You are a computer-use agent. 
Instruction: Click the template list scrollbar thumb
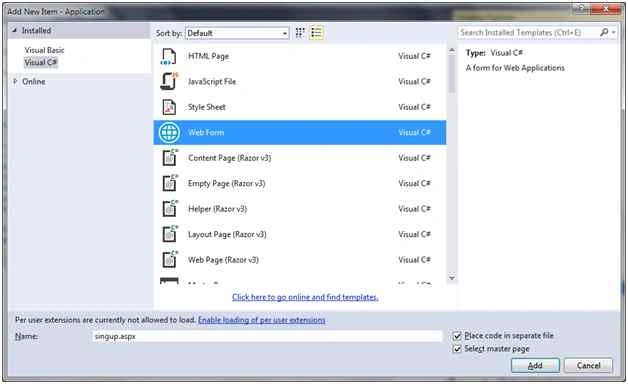coord(452,75)
